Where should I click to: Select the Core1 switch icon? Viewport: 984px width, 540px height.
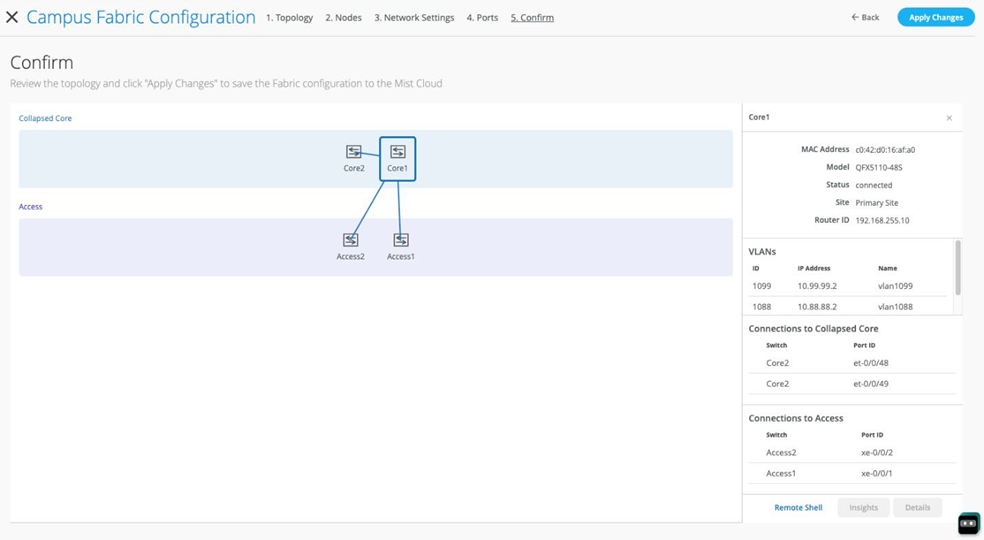(398, 152)
